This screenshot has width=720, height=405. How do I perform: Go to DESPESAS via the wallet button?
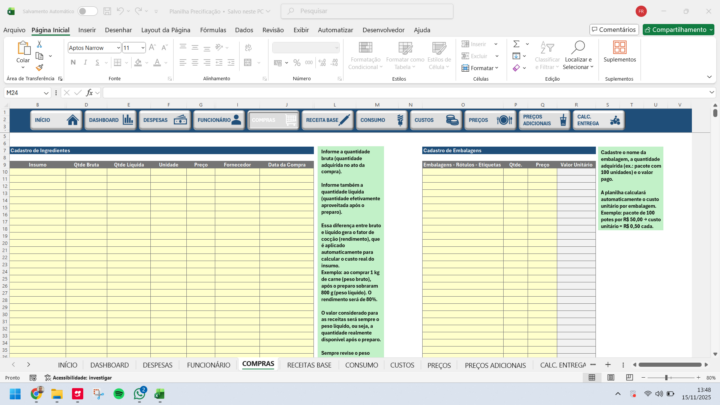coord(164,120)
